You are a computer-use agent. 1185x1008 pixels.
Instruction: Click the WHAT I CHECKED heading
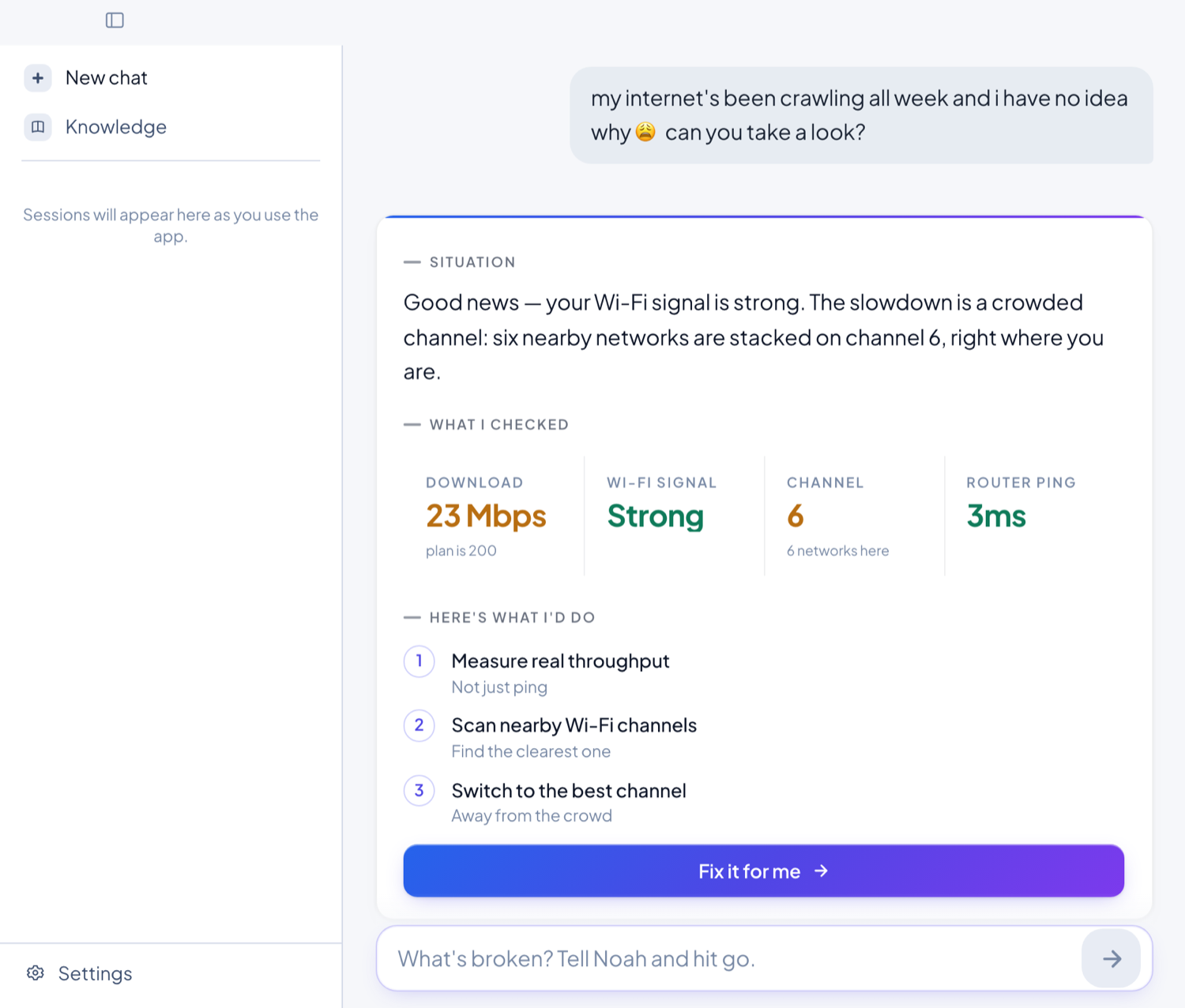(499, 424)
